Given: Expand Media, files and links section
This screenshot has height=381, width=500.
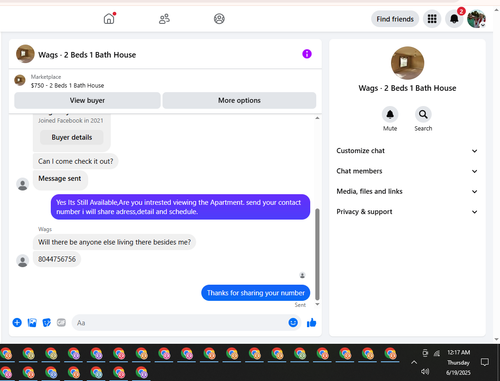Looking at the screenshot, I should (407, 191).
